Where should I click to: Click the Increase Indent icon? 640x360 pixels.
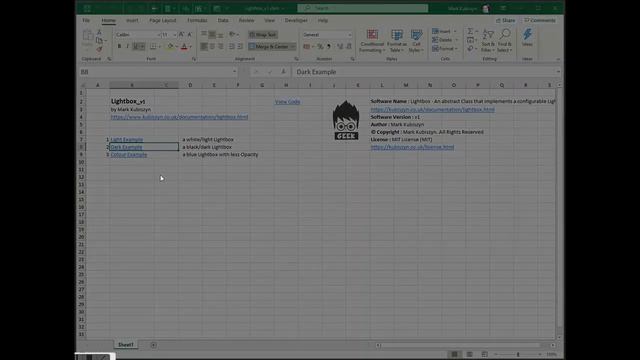click(x=240, y=47)
